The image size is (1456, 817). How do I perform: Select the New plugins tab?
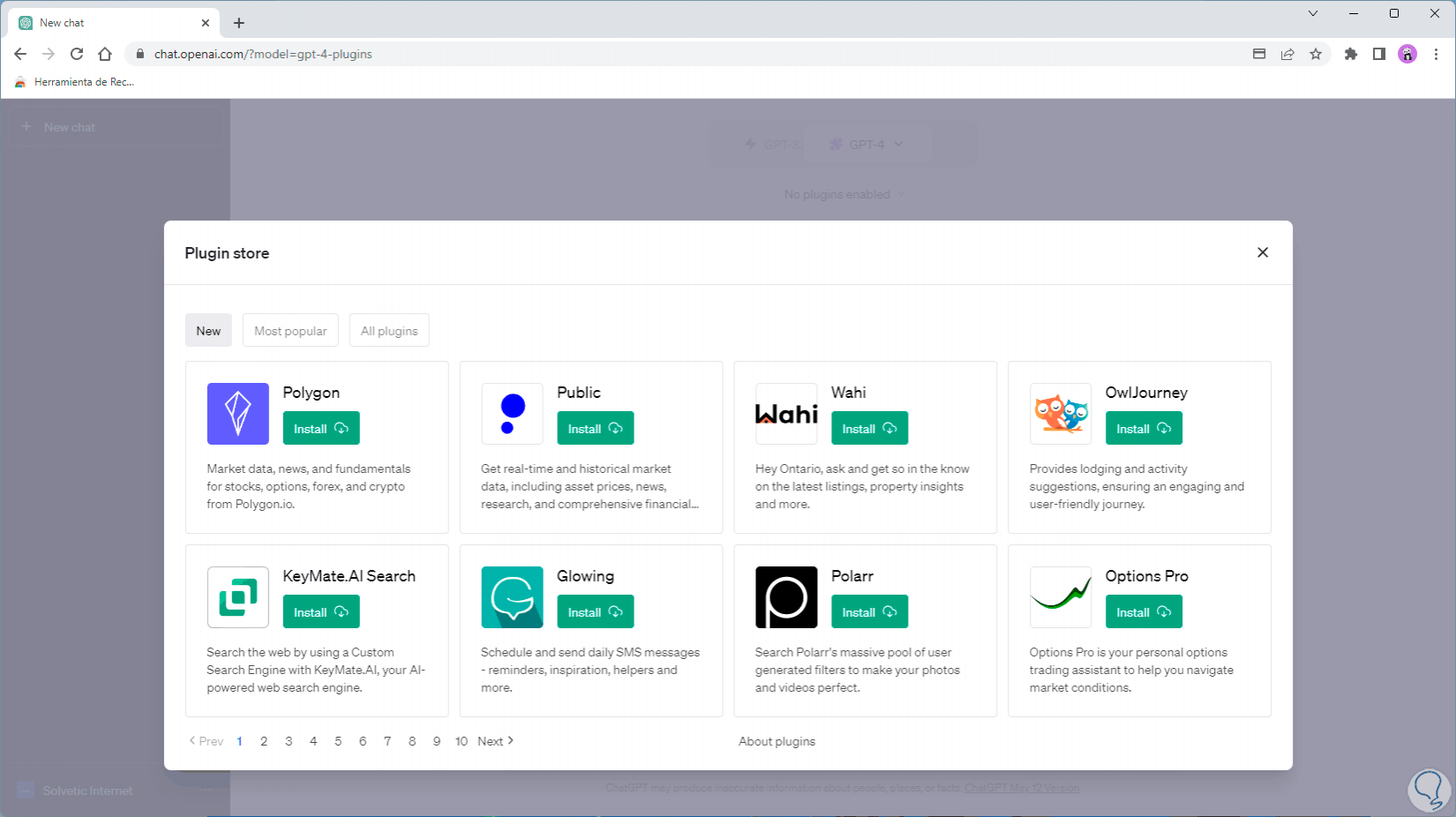208,331
